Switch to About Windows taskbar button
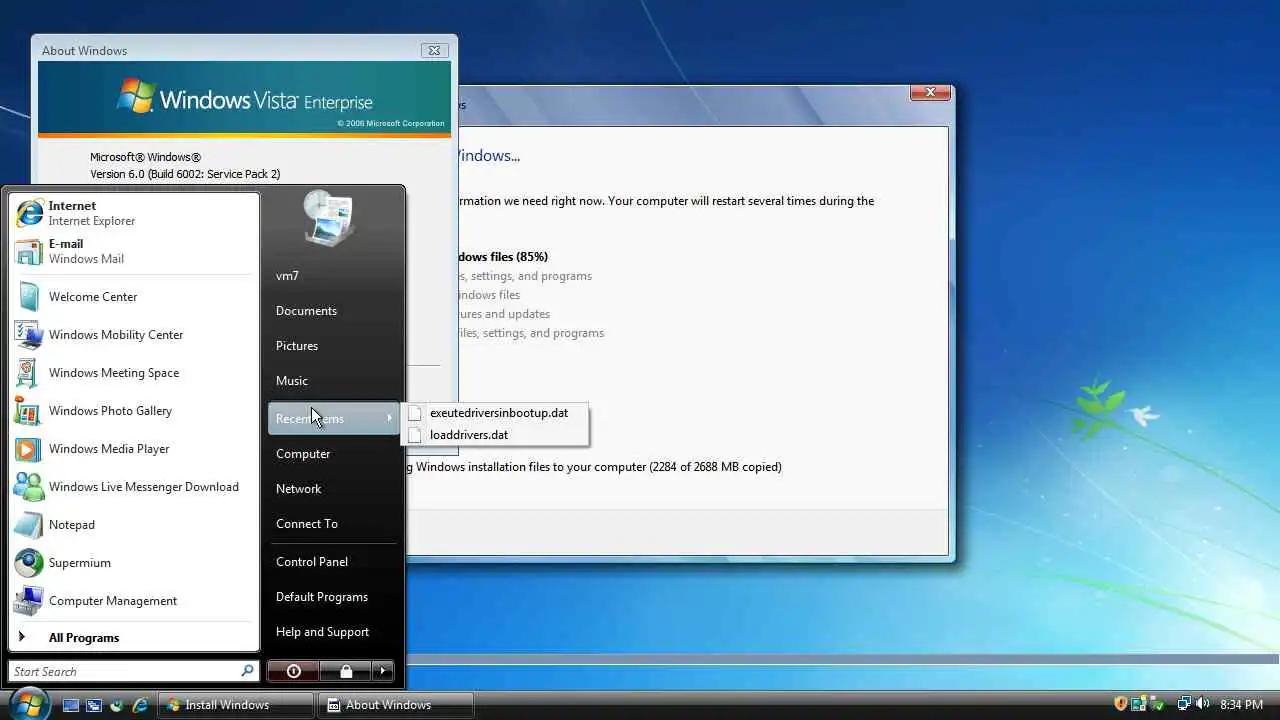The image size is (1280, 720). [x=397, y=705]
